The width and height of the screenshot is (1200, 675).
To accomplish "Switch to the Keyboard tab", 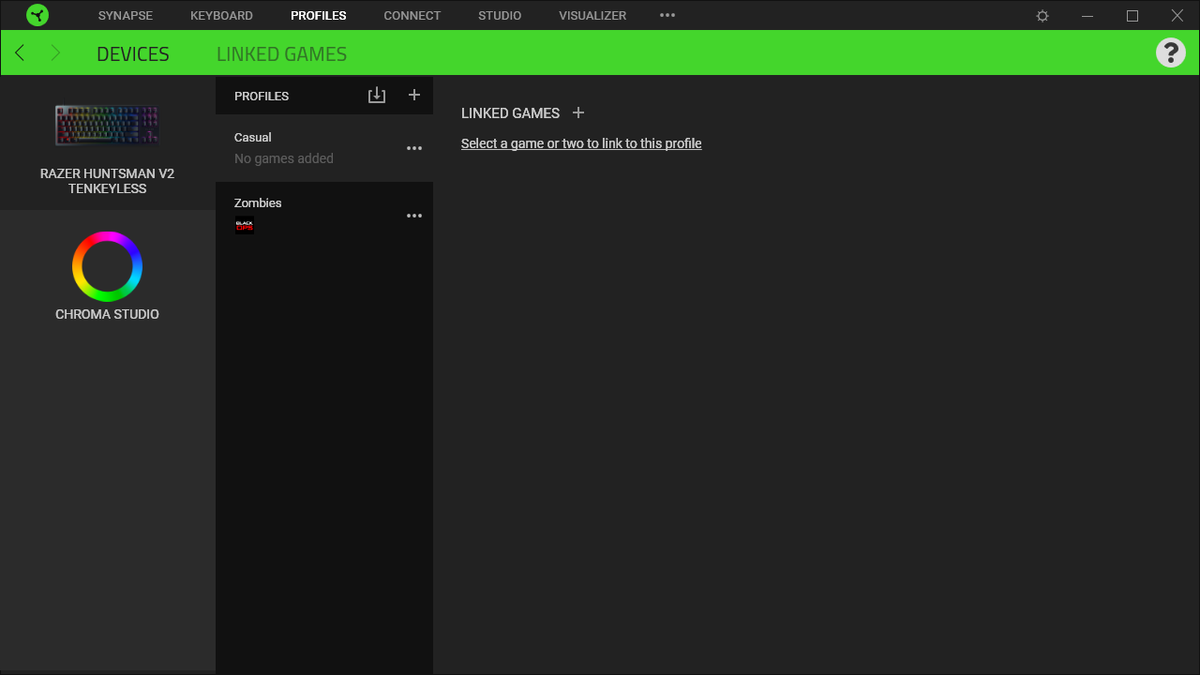I will tap(222, 15).
